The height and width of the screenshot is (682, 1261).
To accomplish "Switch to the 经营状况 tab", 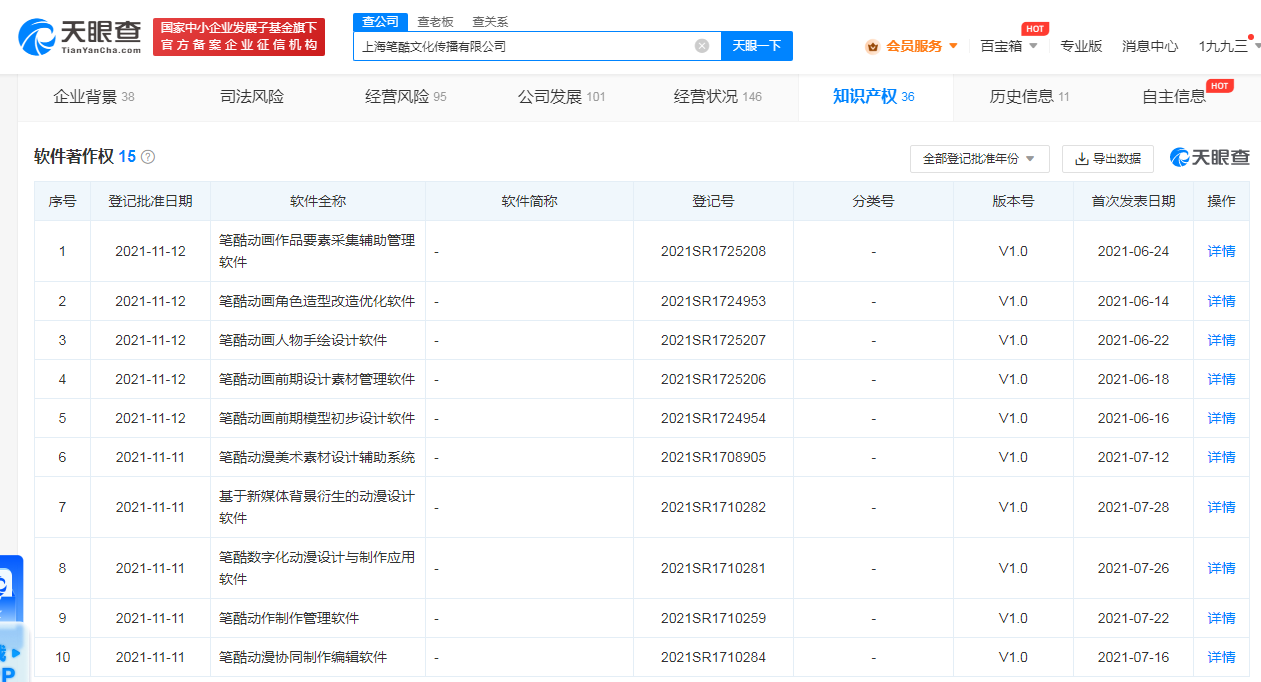I will click(718, 97).
